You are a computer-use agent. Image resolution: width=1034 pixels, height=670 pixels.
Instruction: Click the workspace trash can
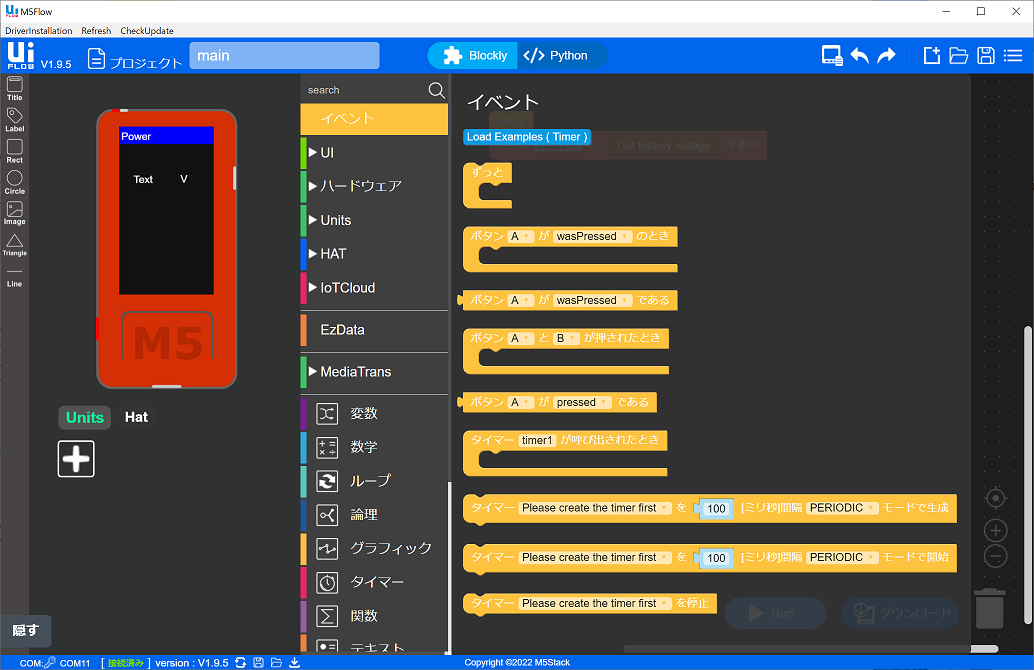989,608
